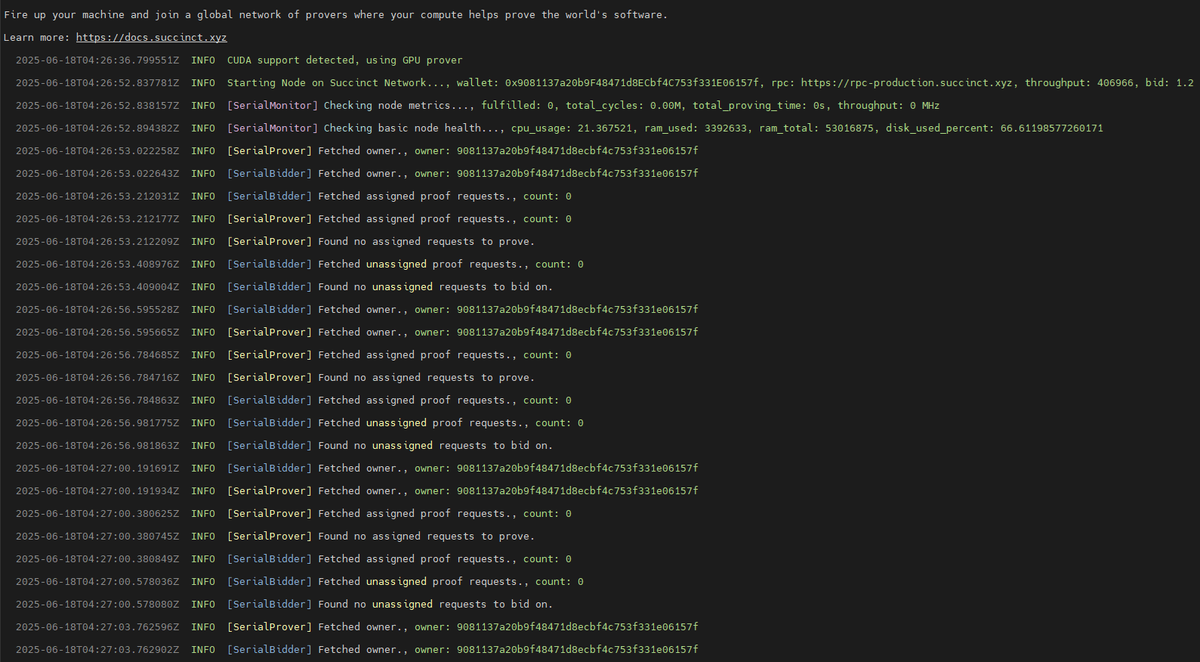Select timestamp 2025-06-18T04:26:53.022258Z
The image size is (1200, 662).
(97, 151)
